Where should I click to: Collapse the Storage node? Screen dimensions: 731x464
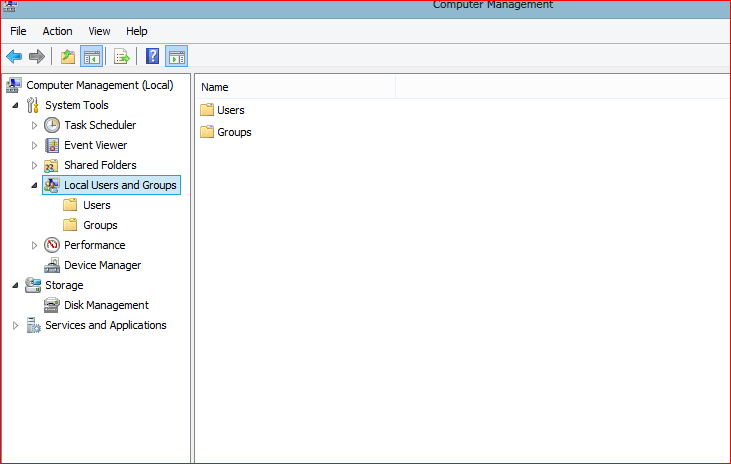pyautogui.click(x=15, y=285)
